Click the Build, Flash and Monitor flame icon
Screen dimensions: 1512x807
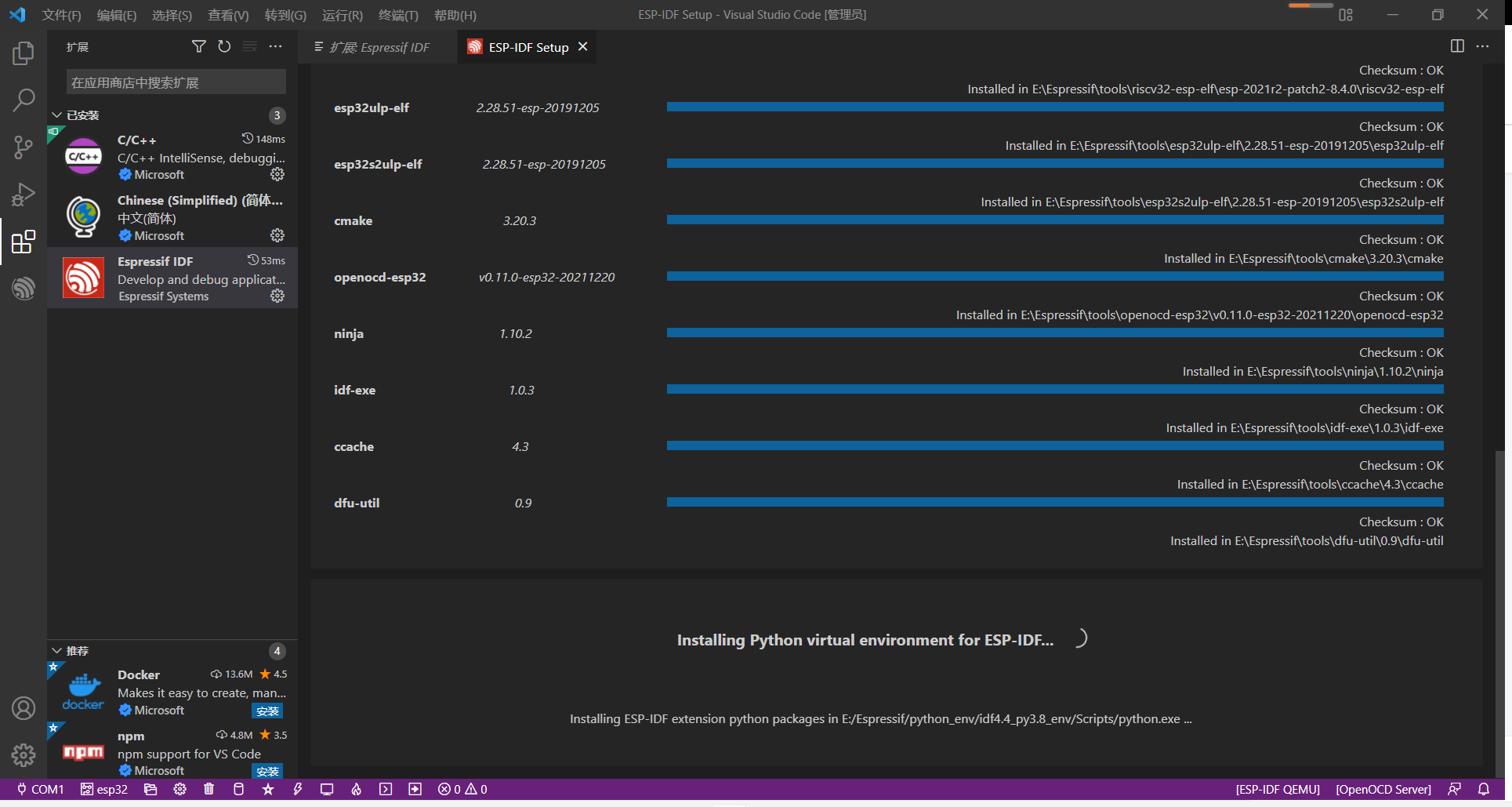click(356, 790)
